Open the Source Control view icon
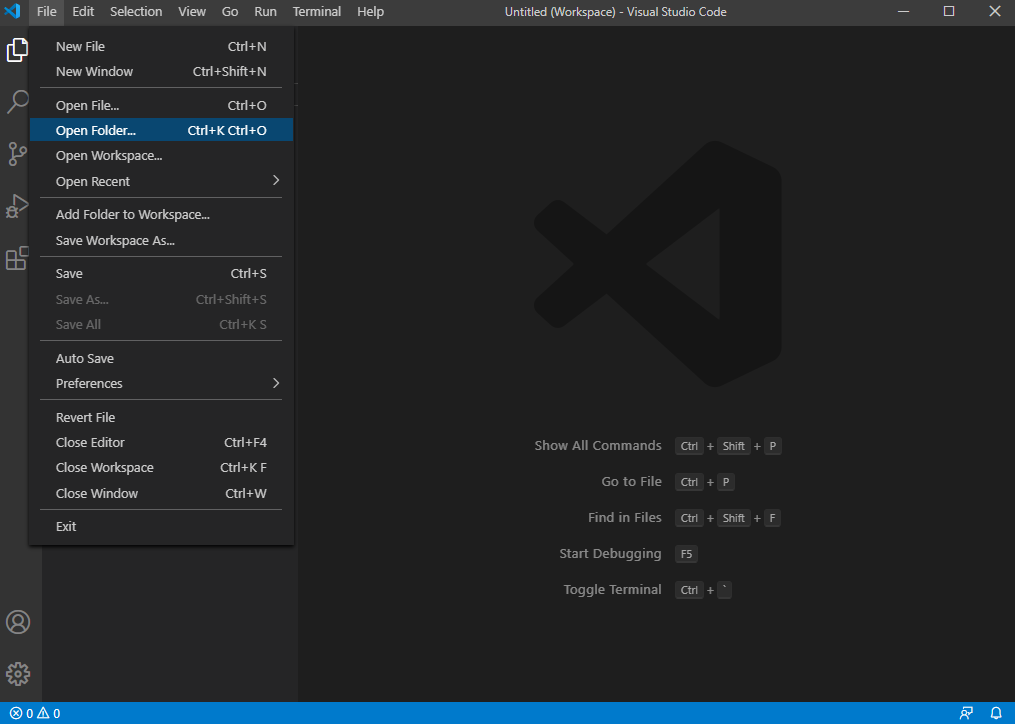 (17, 153)
